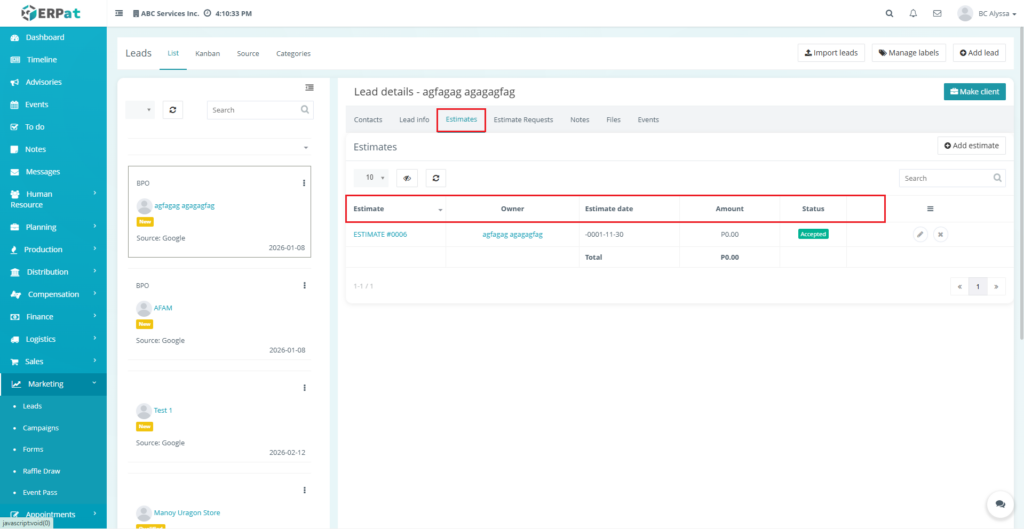The width and height of the screenshot is (1024, 529).
Task: Open the 10 rows-per-page dropdown
Action: [371, 178]
